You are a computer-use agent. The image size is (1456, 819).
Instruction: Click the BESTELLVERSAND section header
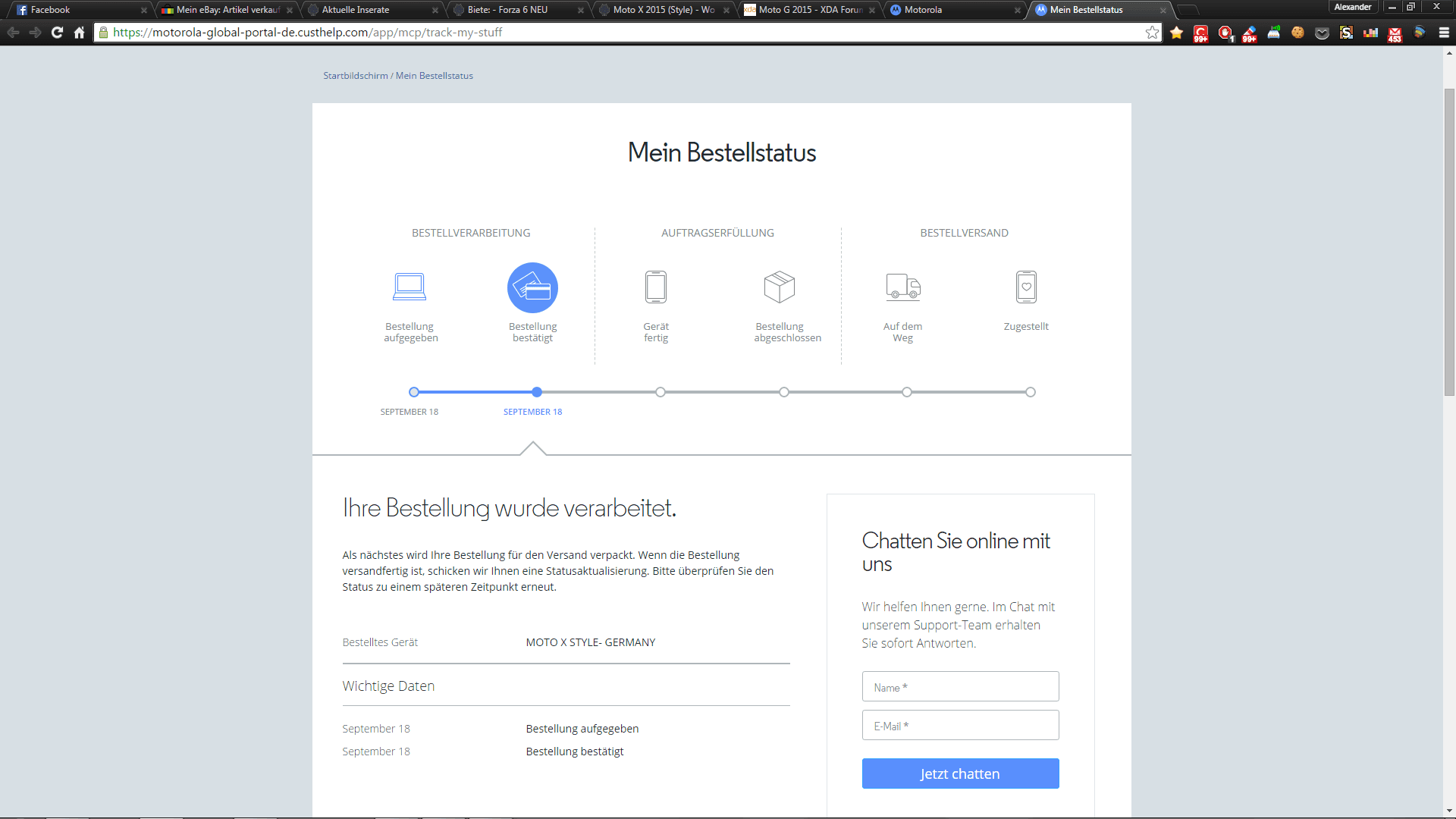pos(965,233)
